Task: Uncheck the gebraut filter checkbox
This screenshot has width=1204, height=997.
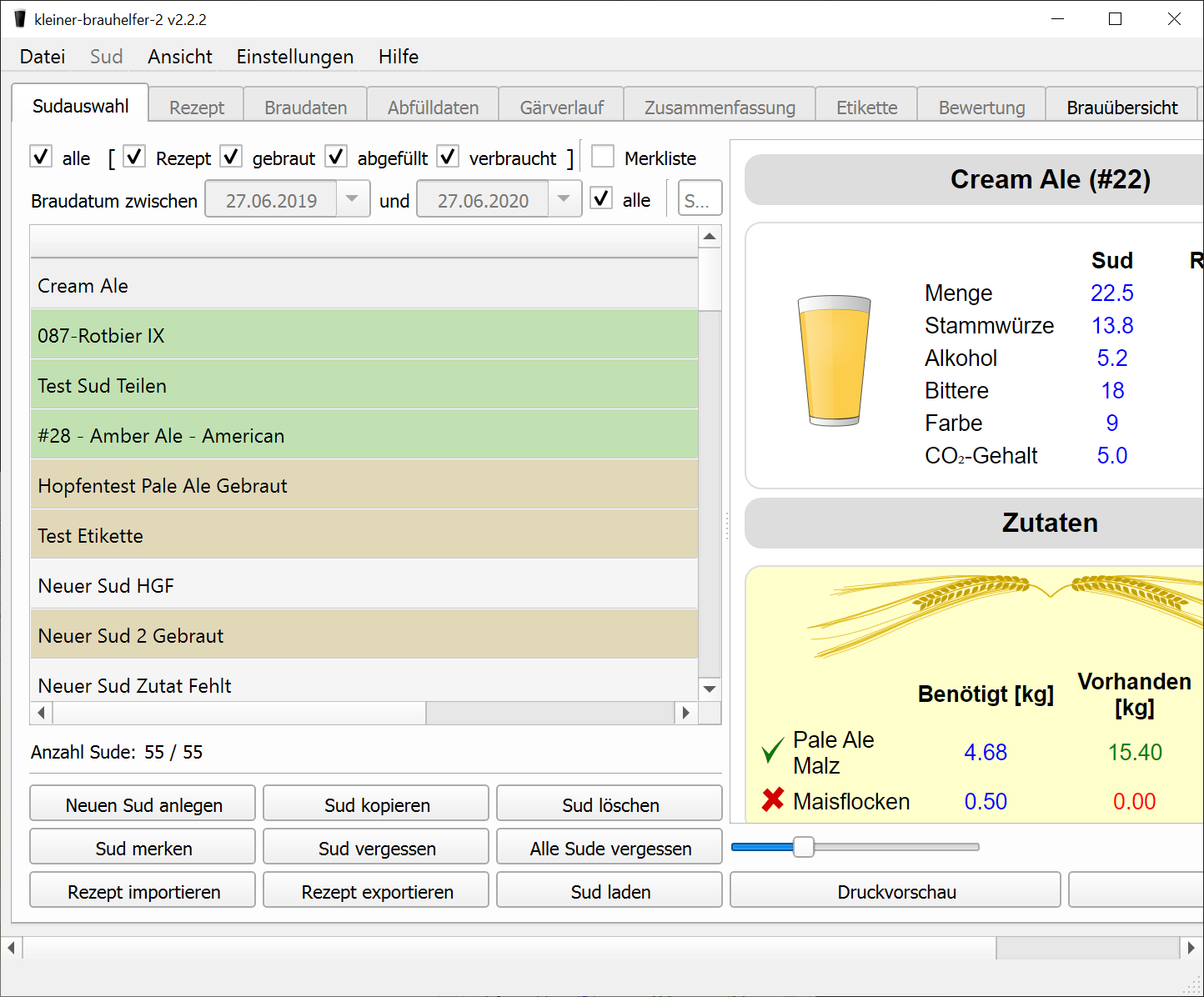Action: (231, 157)
